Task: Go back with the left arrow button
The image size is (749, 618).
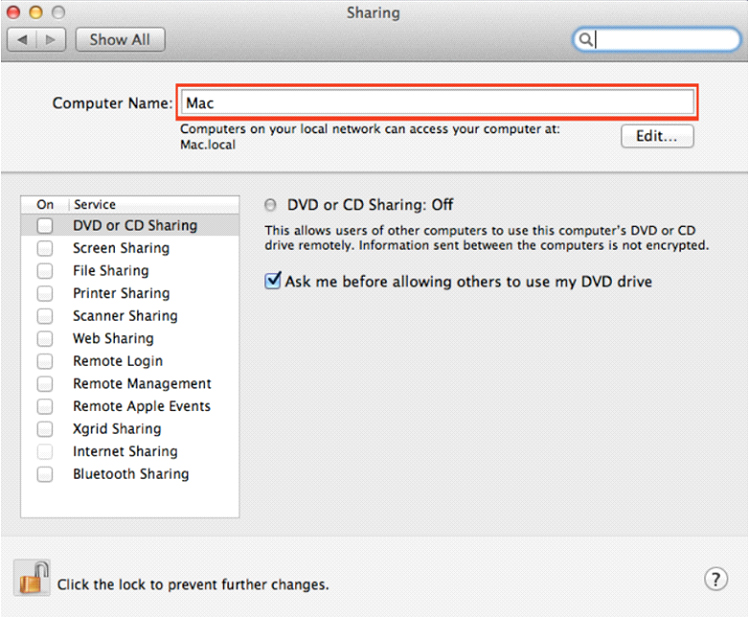Action: pyautogui.click(x=22, y=40)
